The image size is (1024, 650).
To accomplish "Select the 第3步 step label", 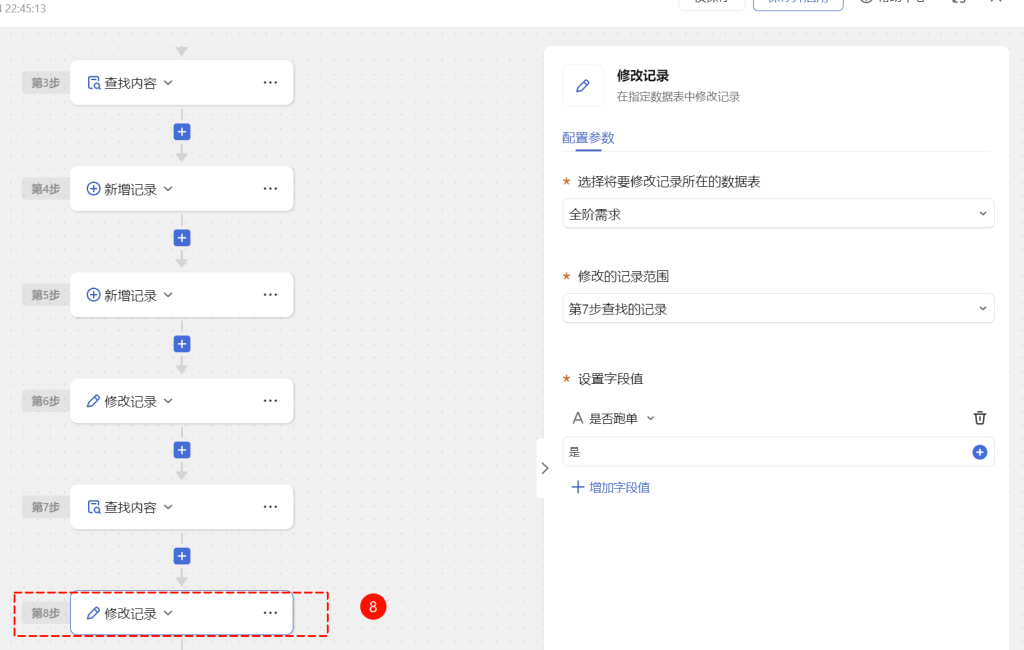I will point(46,83).
